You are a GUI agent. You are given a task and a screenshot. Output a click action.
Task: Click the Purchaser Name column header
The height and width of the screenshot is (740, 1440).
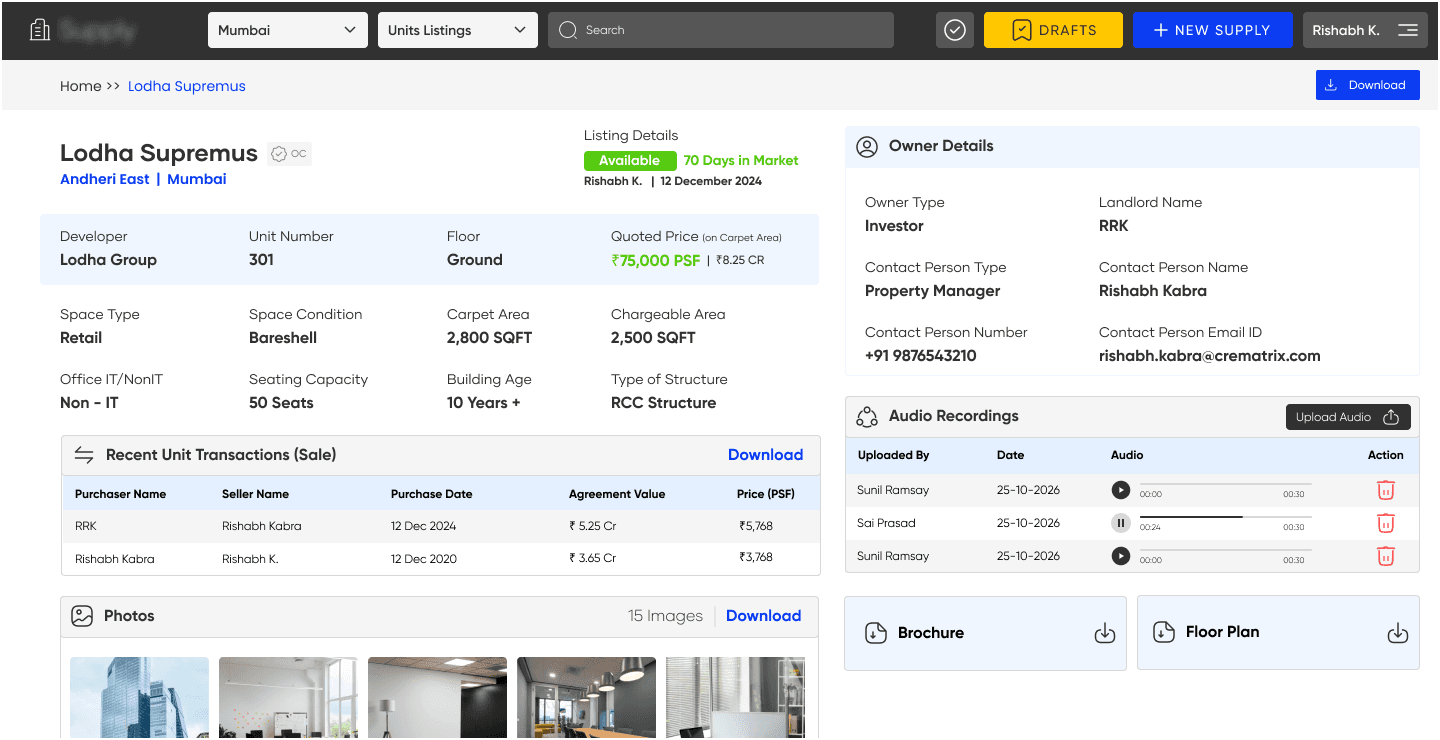pyautogui.click(x=120, y=494)
